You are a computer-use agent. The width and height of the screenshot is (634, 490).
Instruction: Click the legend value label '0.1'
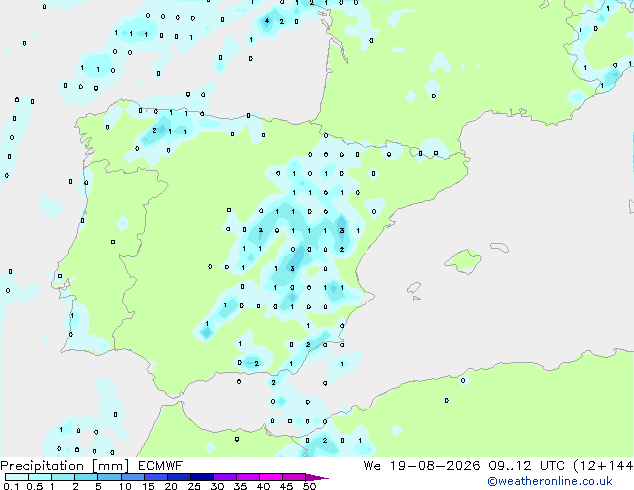[11, 486]
